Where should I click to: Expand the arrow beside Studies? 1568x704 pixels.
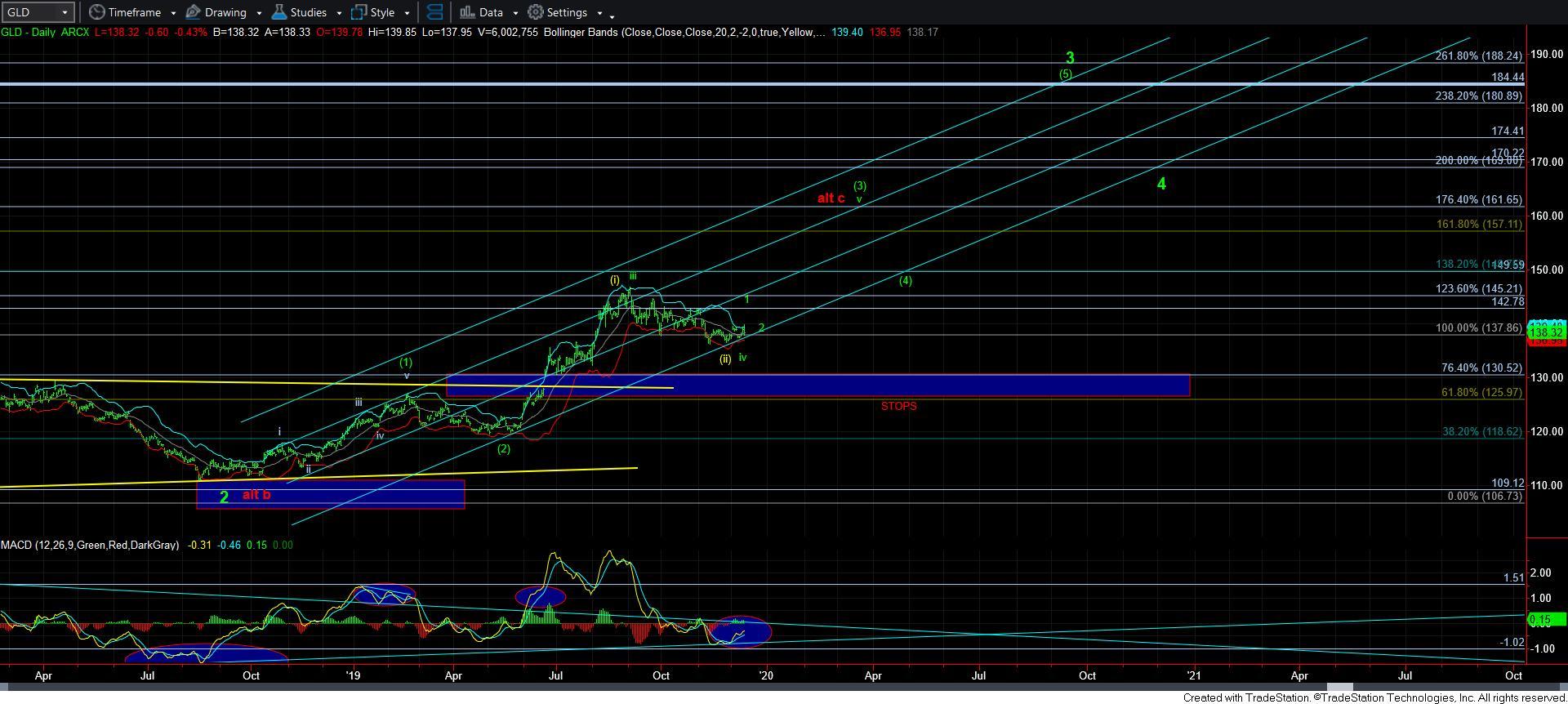click(339, 13)
